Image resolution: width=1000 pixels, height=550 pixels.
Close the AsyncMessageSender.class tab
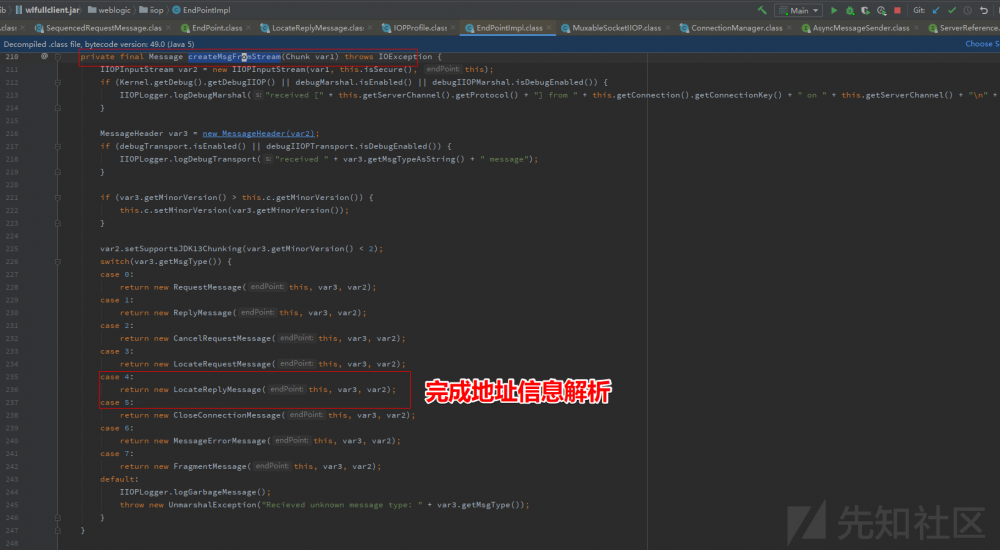[x=915, y=28]
